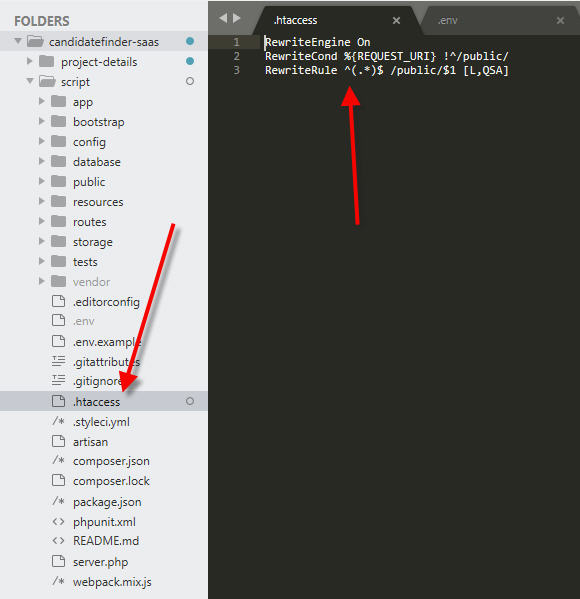The height and width of the screenshot is (599, 580).
Task: Click the vendor folder icon
Action: (58, 281)
